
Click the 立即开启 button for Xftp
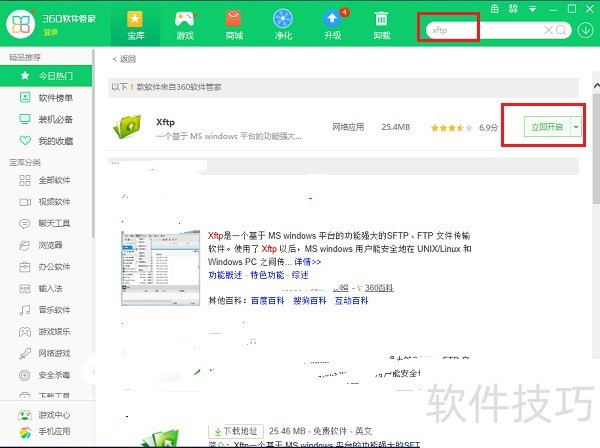547,127
